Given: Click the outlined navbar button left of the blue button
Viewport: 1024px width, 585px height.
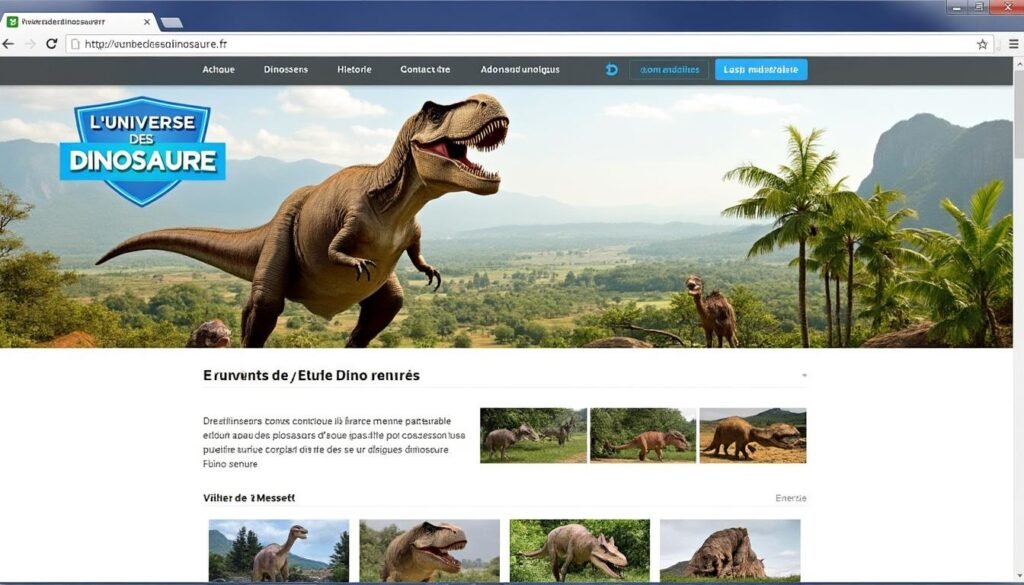Looking at the screenshot, I should tap(668, 69).
